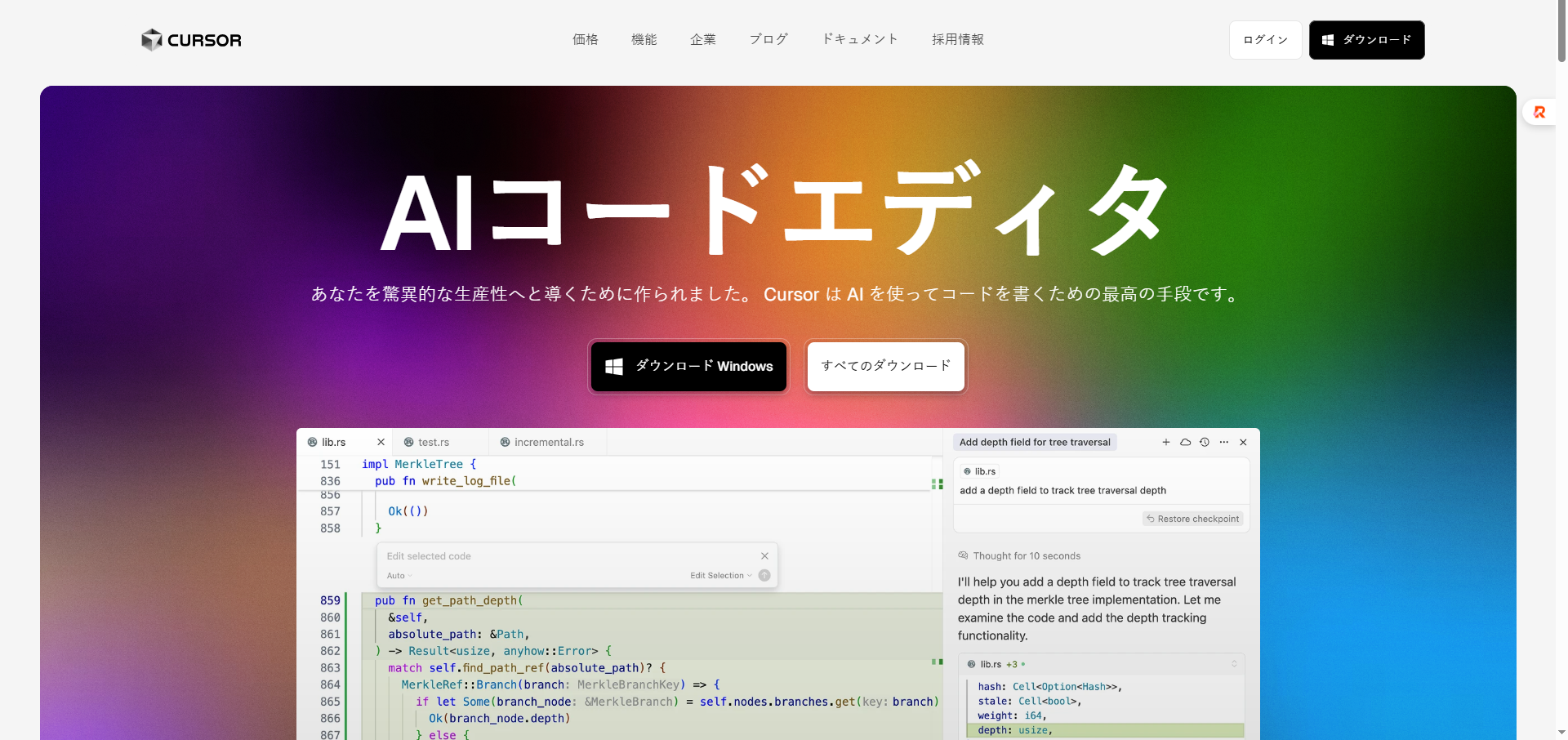Click the ログイン button
This screenshot has height=740, width=1568.
tap(1266, 40)
